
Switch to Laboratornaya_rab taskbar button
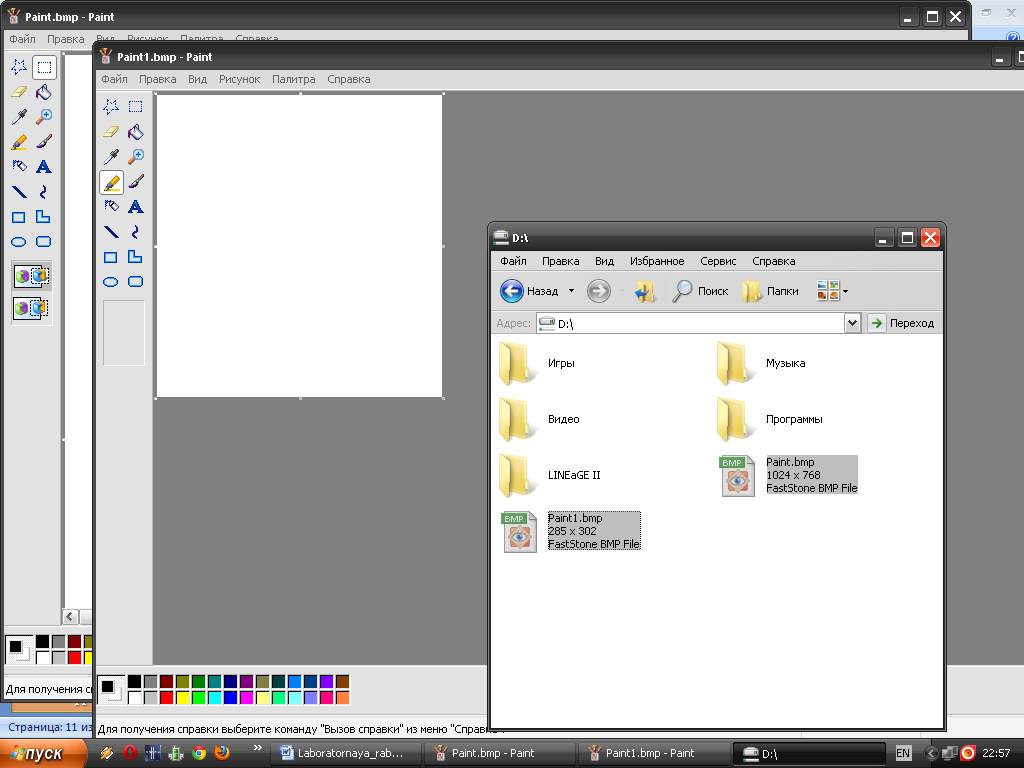(x=346, y=753)
